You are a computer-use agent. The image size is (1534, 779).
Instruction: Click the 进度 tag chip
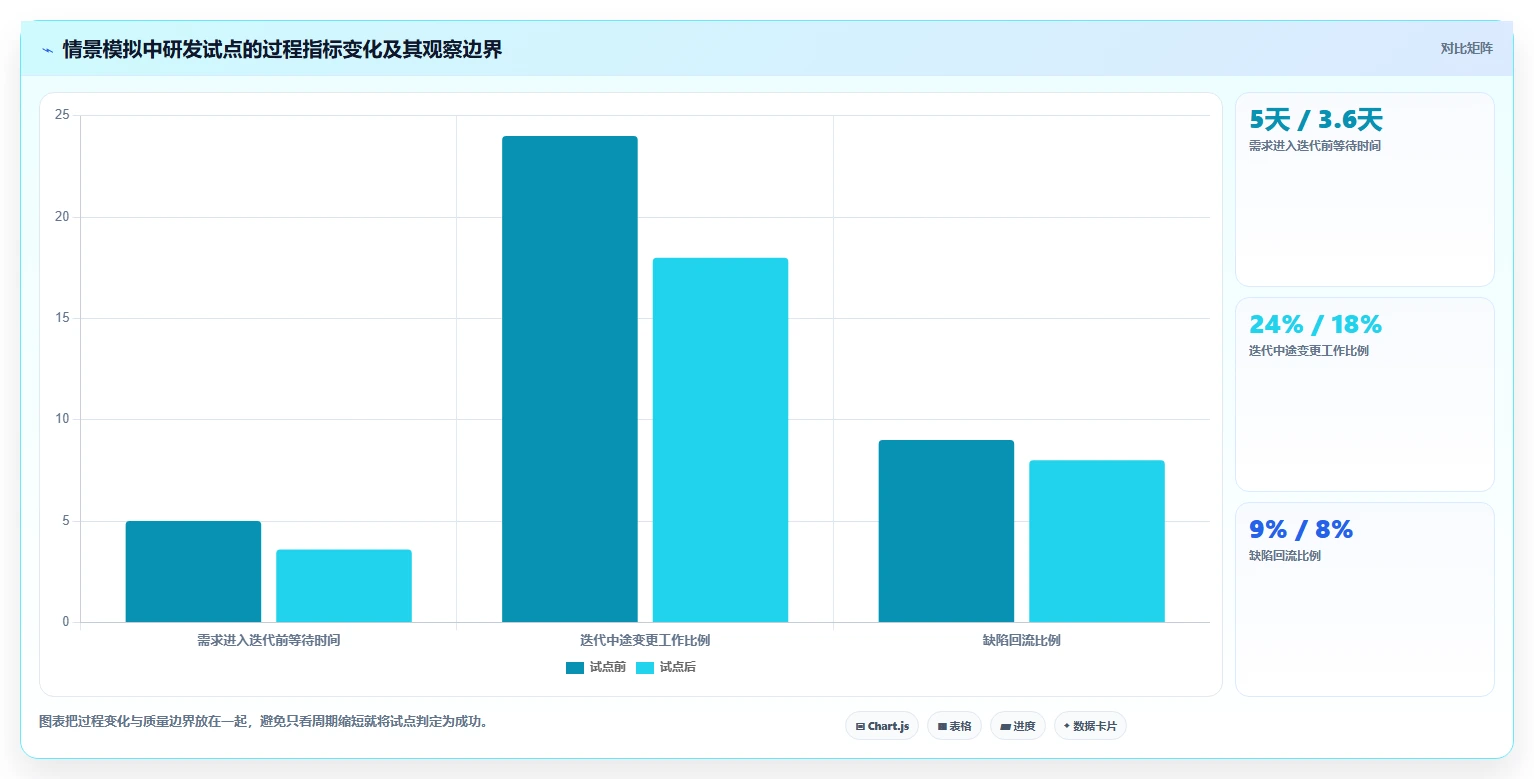(x=1018, y=726)
